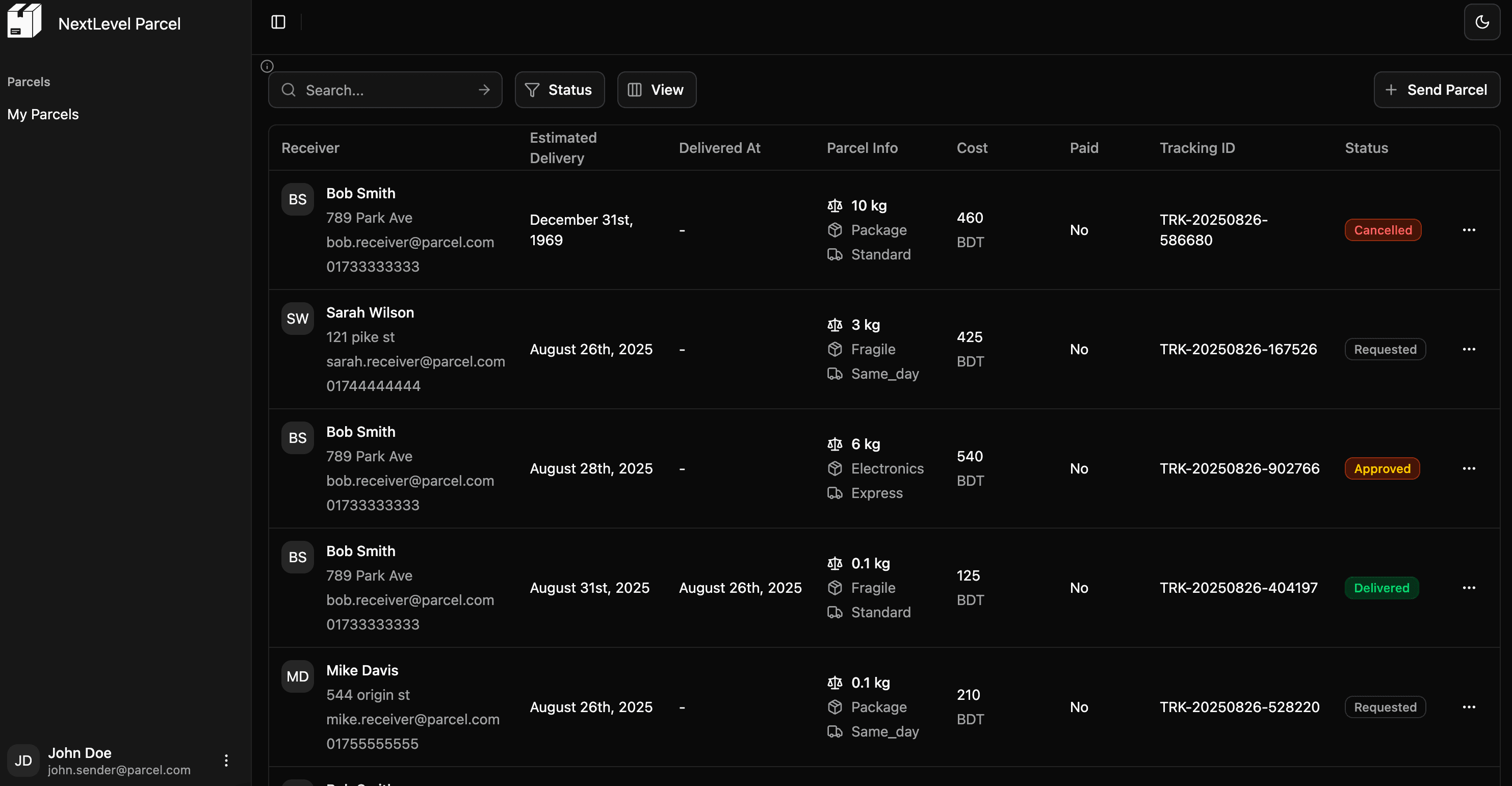Toggle dark mode moon icon
Screen dimensions: 1512x786
[x=1481, y=22]
